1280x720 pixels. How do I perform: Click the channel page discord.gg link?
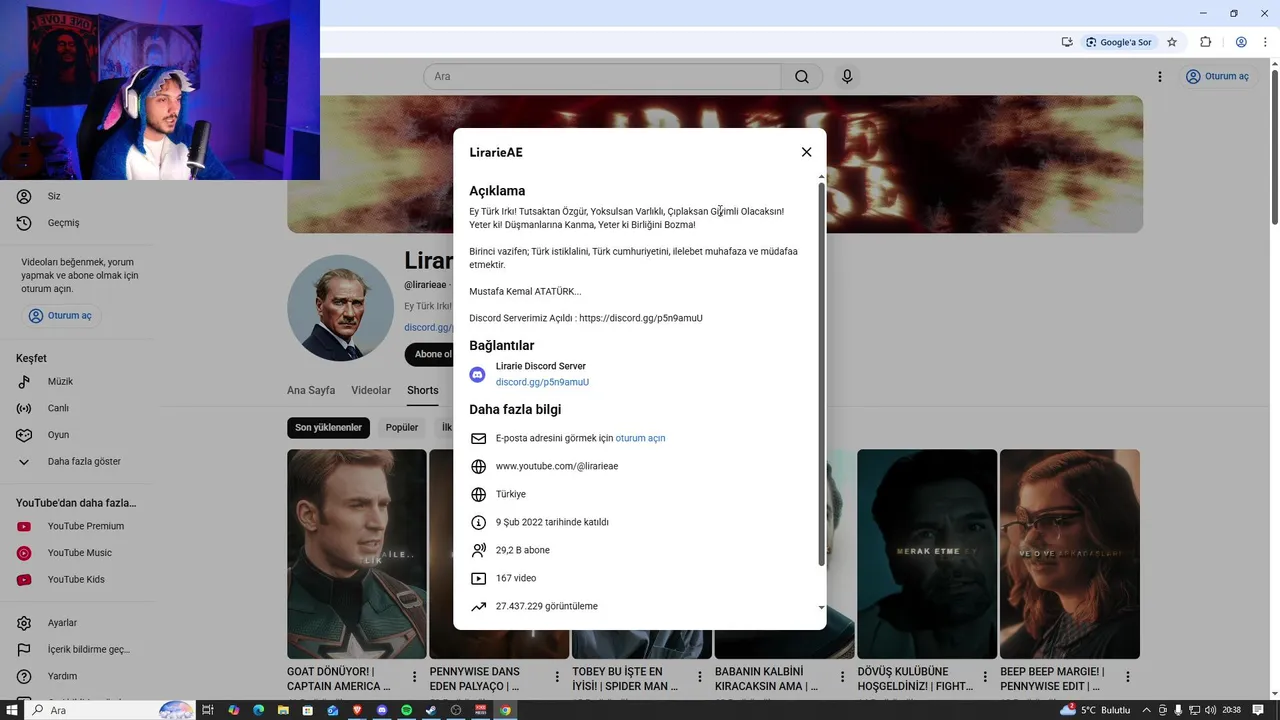coord(428,327)
